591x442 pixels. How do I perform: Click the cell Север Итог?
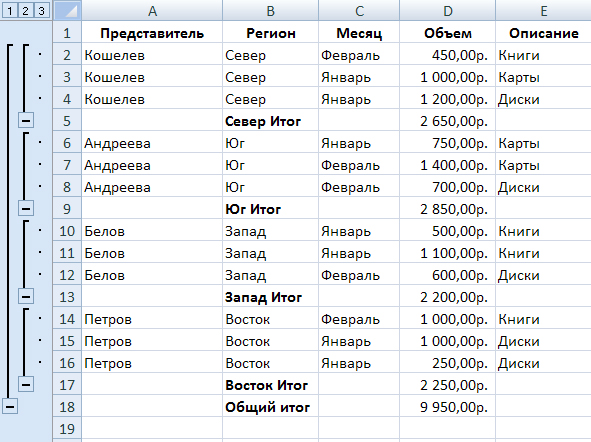click(270, 121)
